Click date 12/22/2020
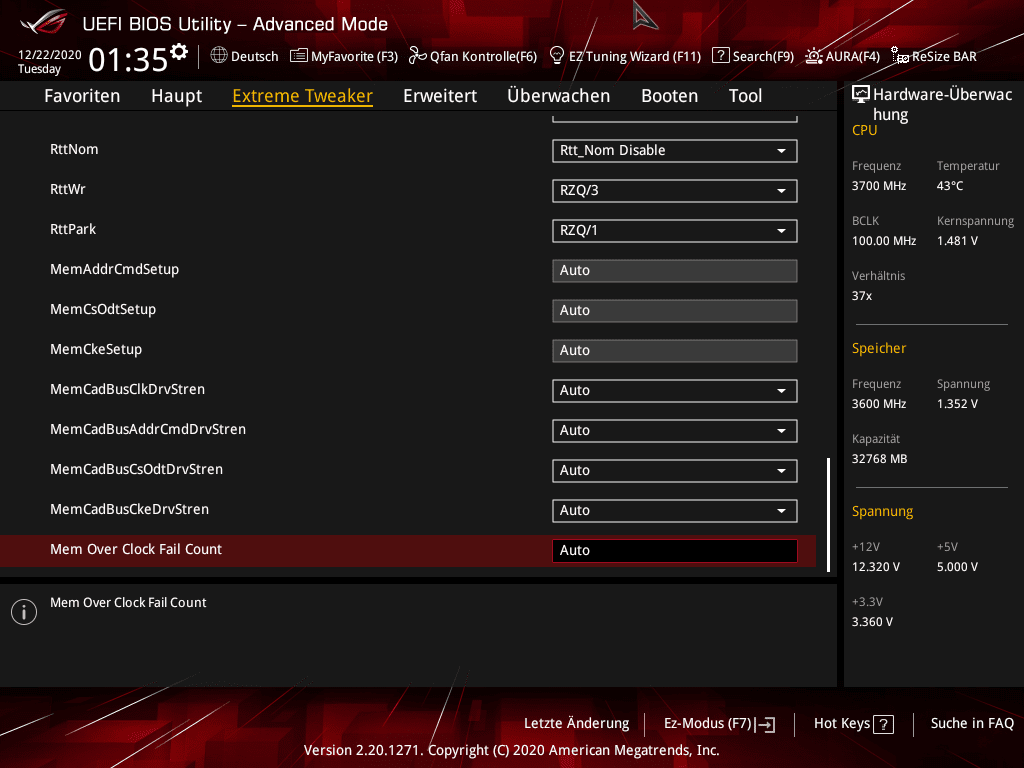The height and width of the screenshot is (768, 1024). (x=50, y=55)
